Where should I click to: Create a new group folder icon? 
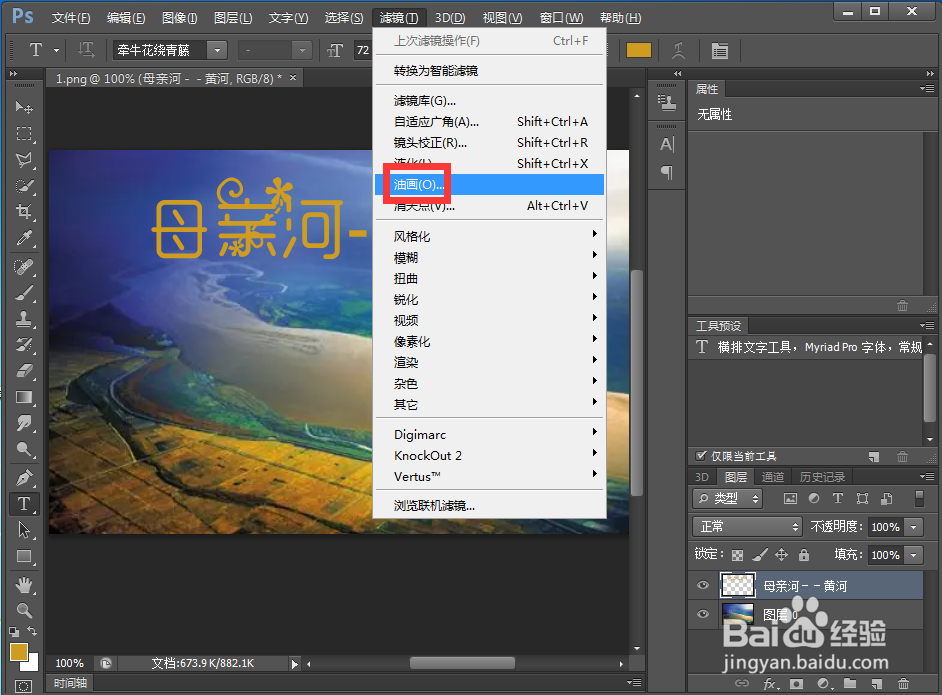pyautogui.click(x=849, y=684)
